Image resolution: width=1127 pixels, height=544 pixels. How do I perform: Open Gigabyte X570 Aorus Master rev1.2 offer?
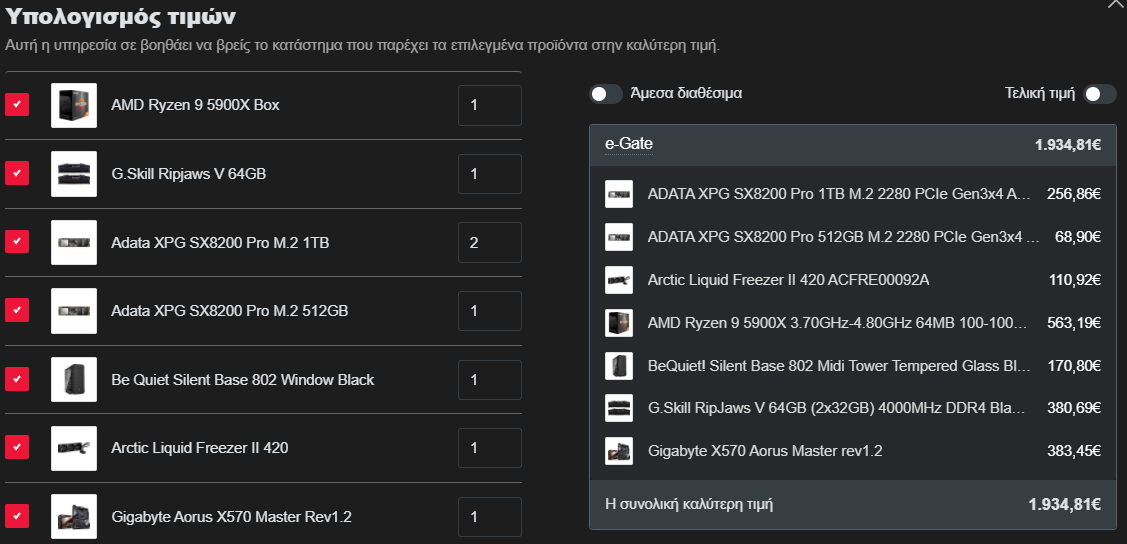tap(765, 451)
